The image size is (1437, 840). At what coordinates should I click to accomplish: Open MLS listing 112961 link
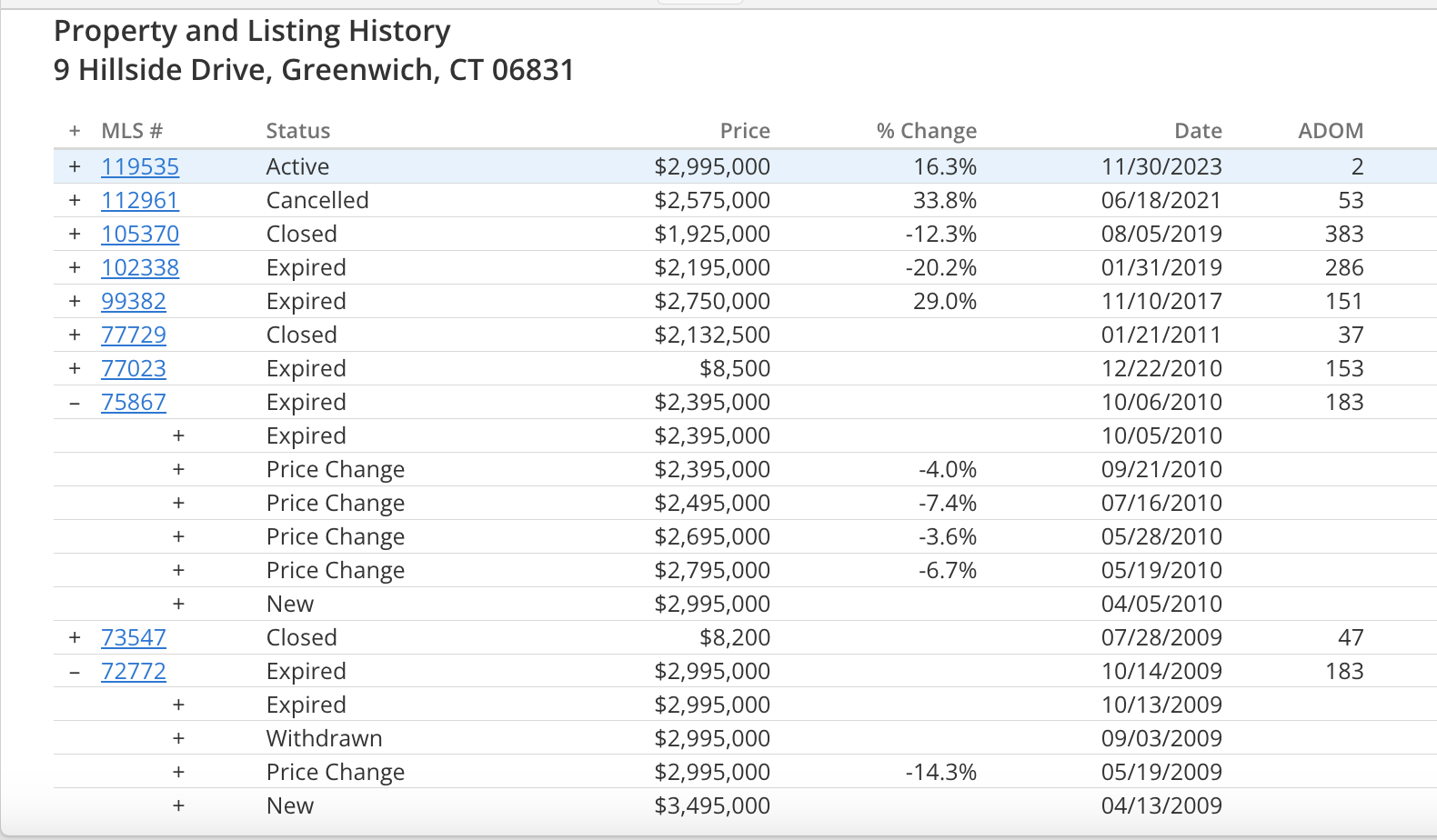coord(140,200)
